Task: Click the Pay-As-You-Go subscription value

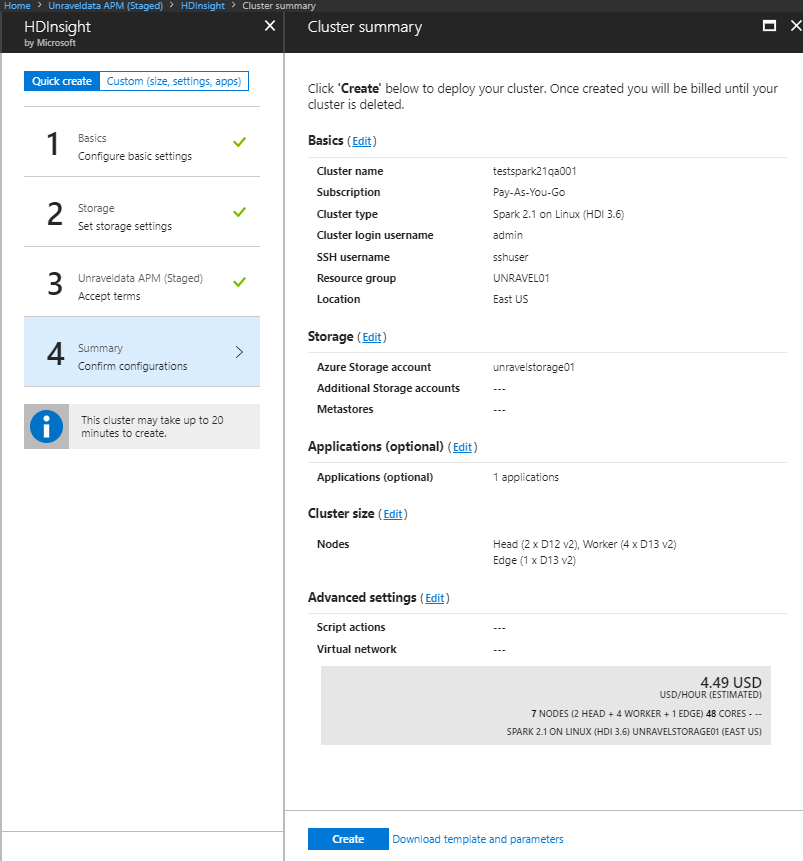Action: tap(529, 192)
